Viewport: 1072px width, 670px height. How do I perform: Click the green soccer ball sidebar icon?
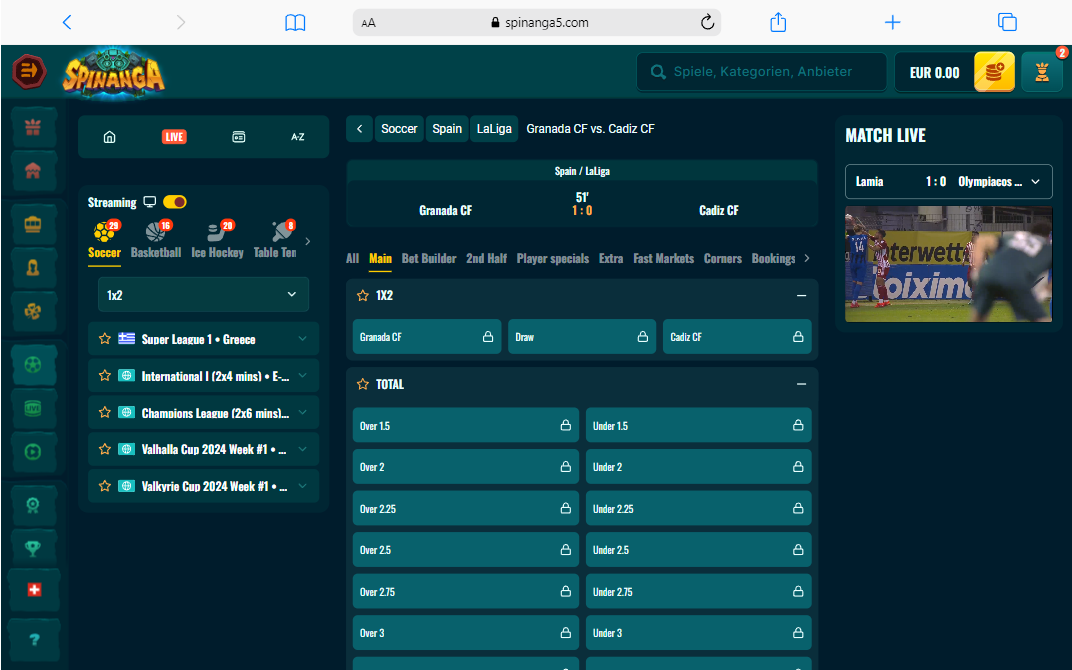click(x=34, y=364)
